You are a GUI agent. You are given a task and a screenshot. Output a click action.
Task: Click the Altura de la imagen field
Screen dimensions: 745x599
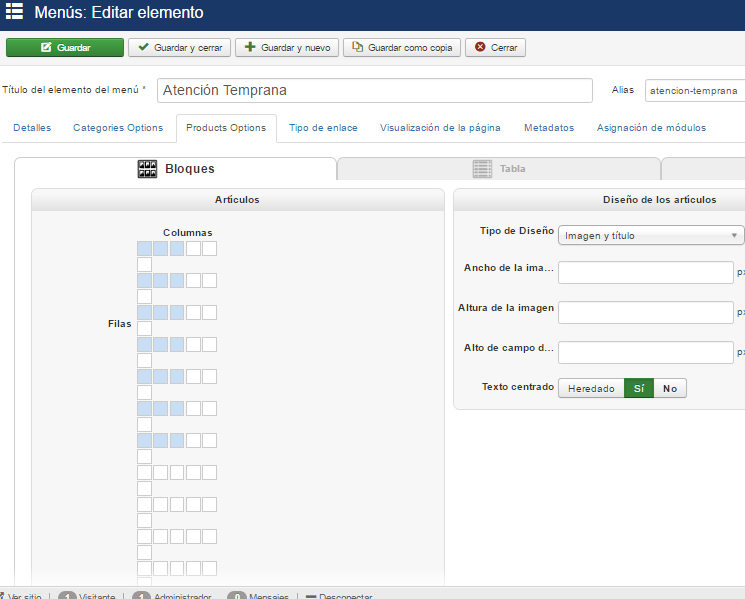[x=646, y=312]
